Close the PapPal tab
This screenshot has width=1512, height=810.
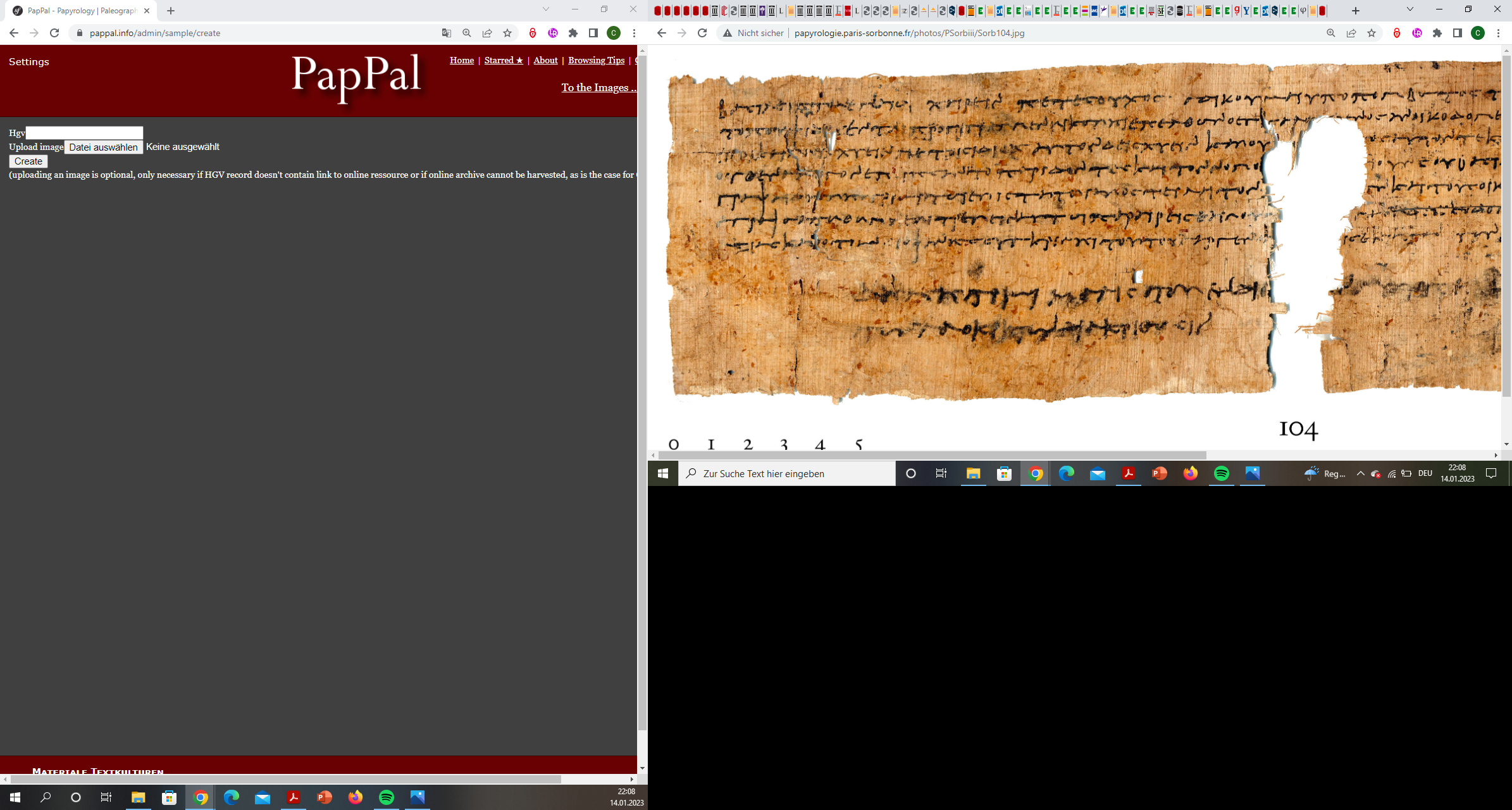(x=147, y=11)
